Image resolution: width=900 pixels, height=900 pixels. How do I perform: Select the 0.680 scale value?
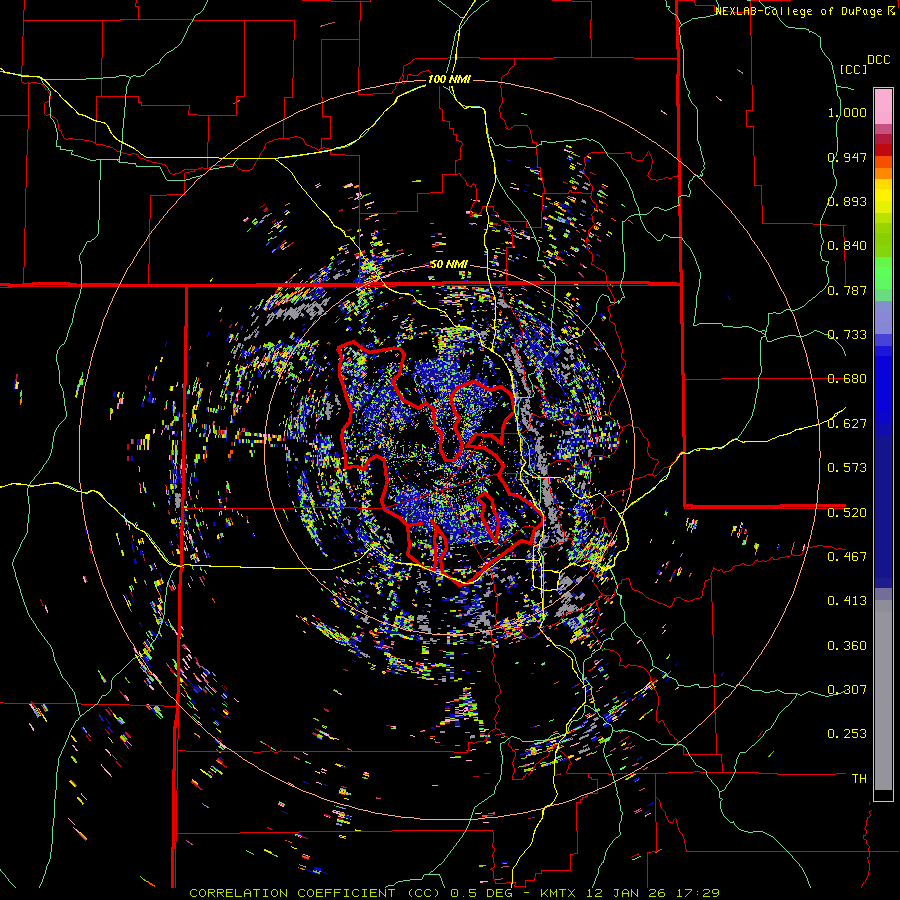[847, 379]
